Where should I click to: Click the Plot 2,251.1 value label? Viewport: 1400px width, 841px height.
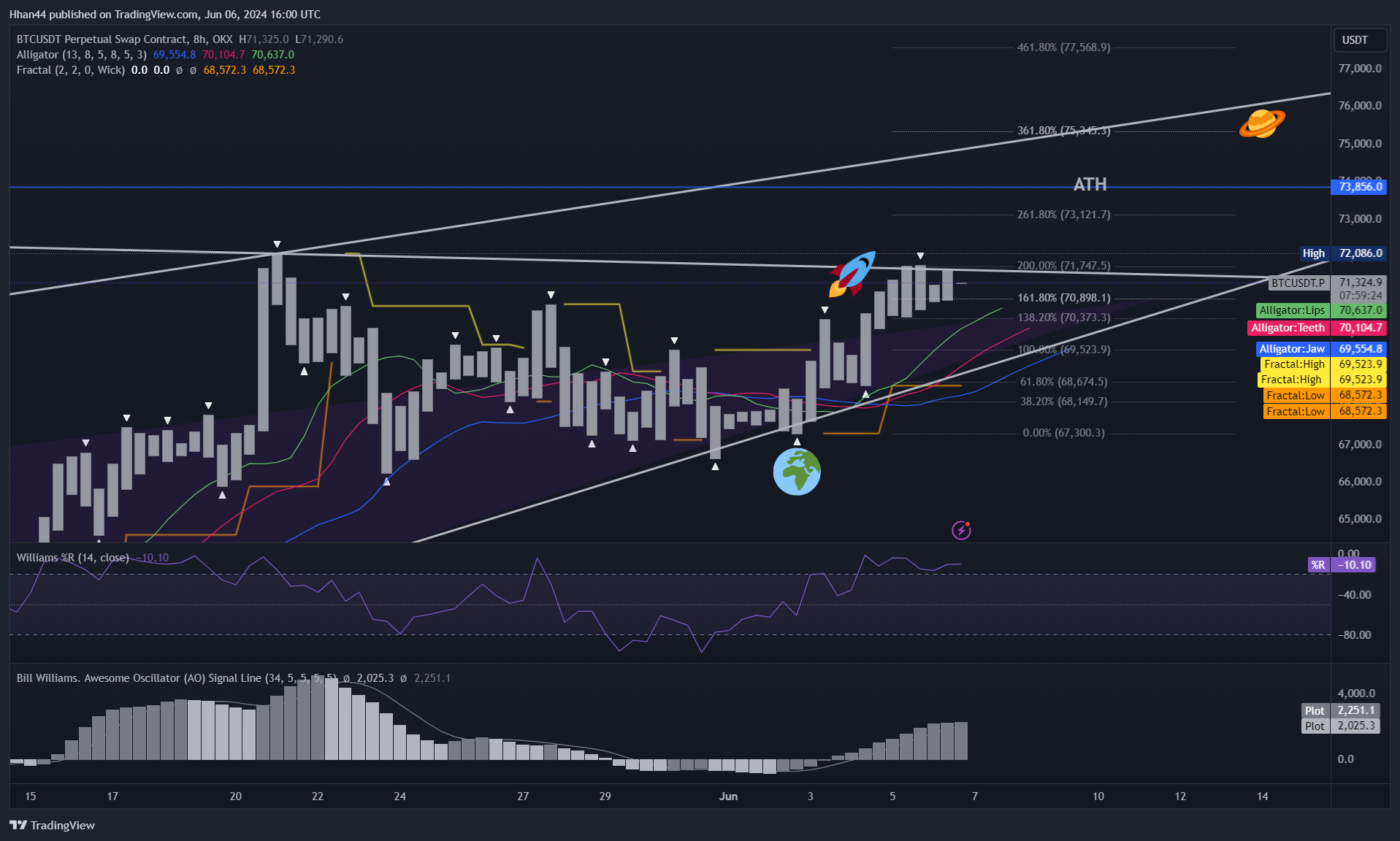(1341, 710)
